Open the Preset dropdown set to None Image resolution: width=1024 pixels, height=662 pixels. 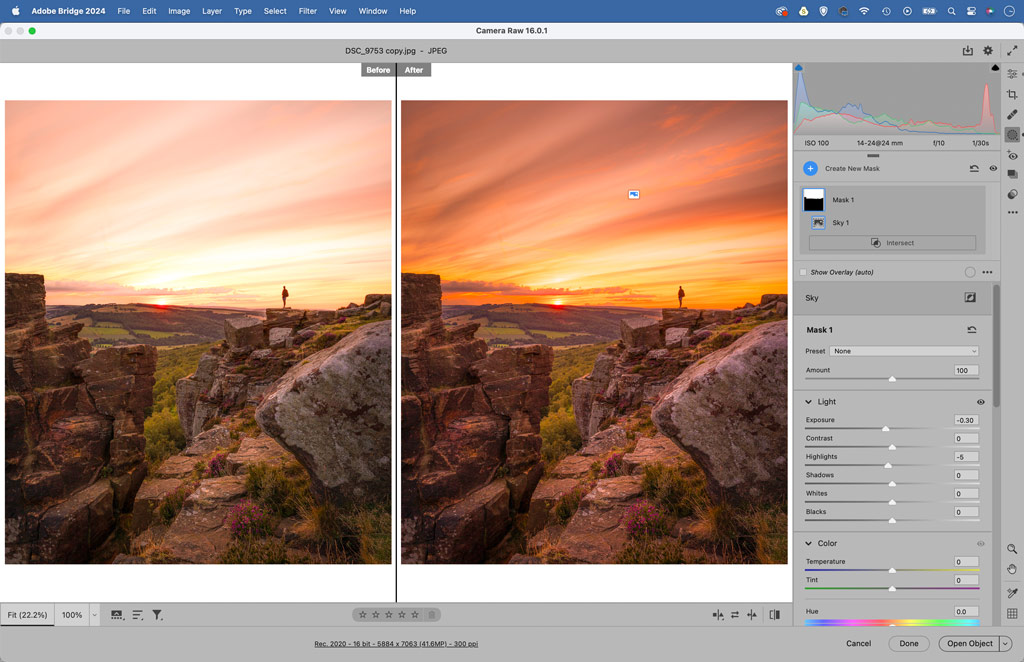tap(904, 351)
